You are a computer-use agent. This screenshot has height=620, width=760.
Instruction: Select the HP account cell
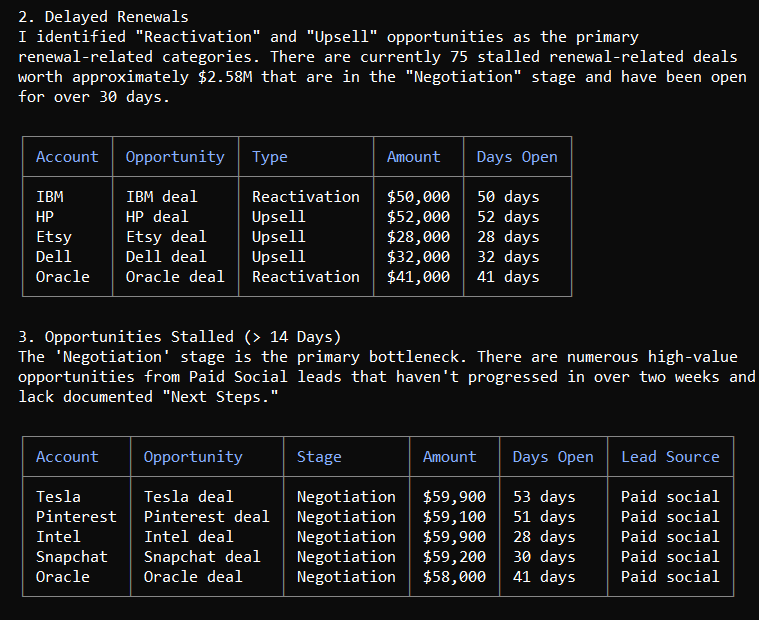45,217
